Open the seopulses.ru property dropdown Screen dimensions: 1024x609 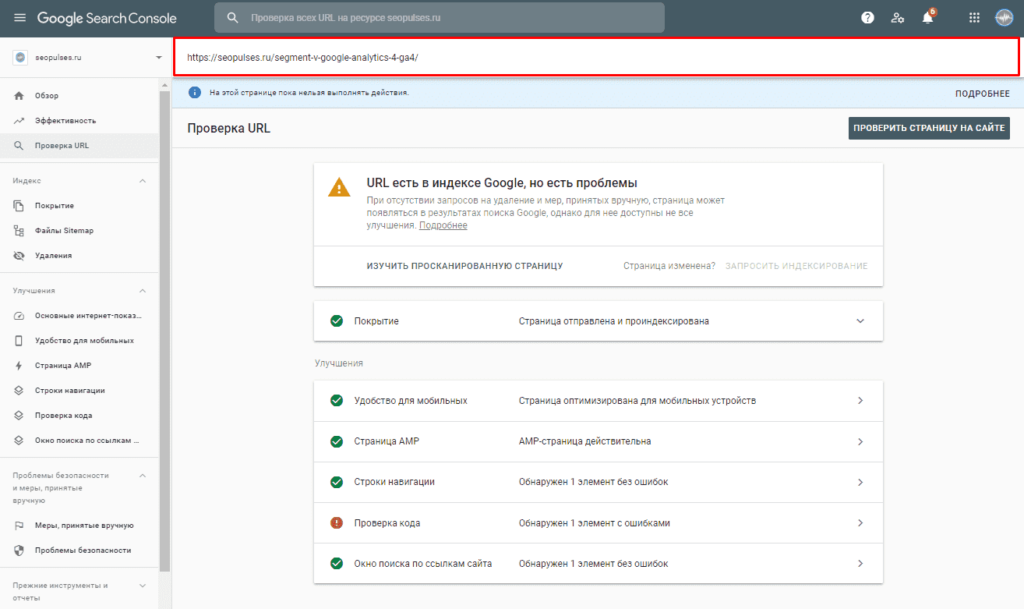pos(86,57)
